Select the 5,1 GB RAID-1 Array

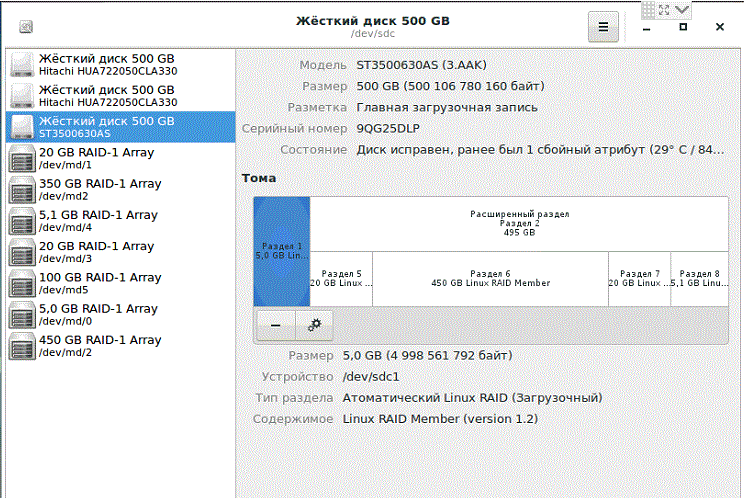[121, 221]
